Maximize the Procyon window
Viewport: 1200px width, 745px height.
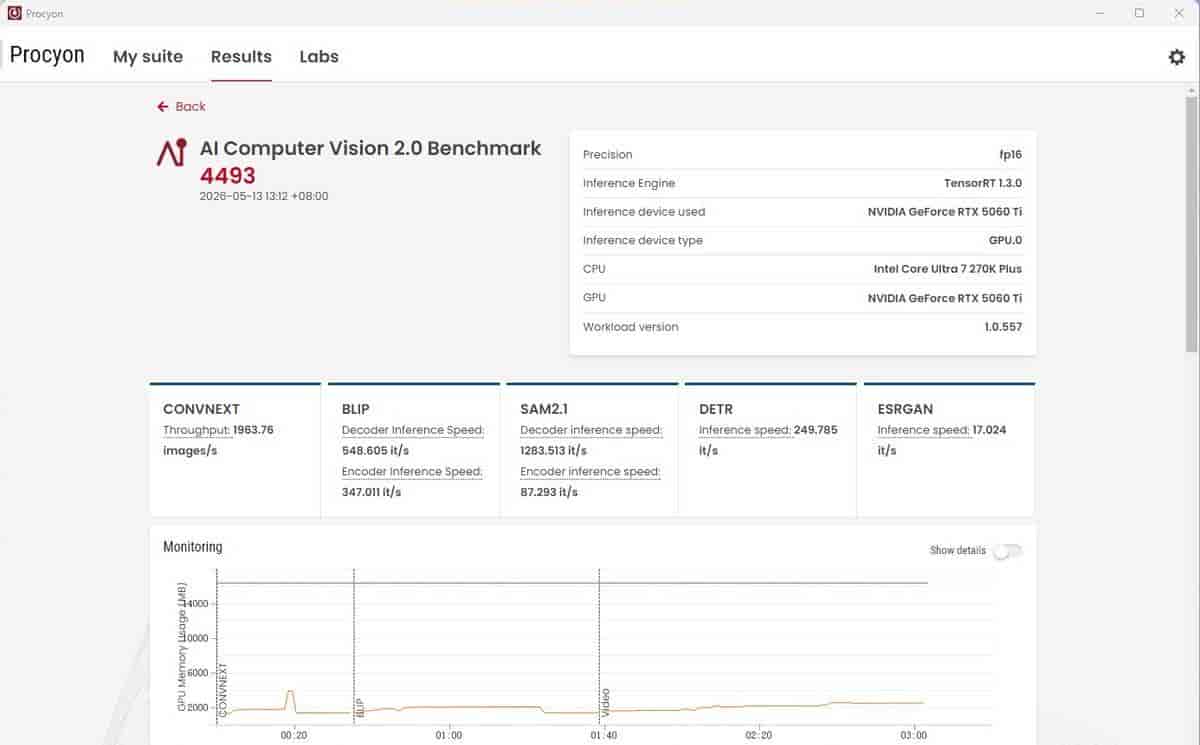[x=1139, y=13]
